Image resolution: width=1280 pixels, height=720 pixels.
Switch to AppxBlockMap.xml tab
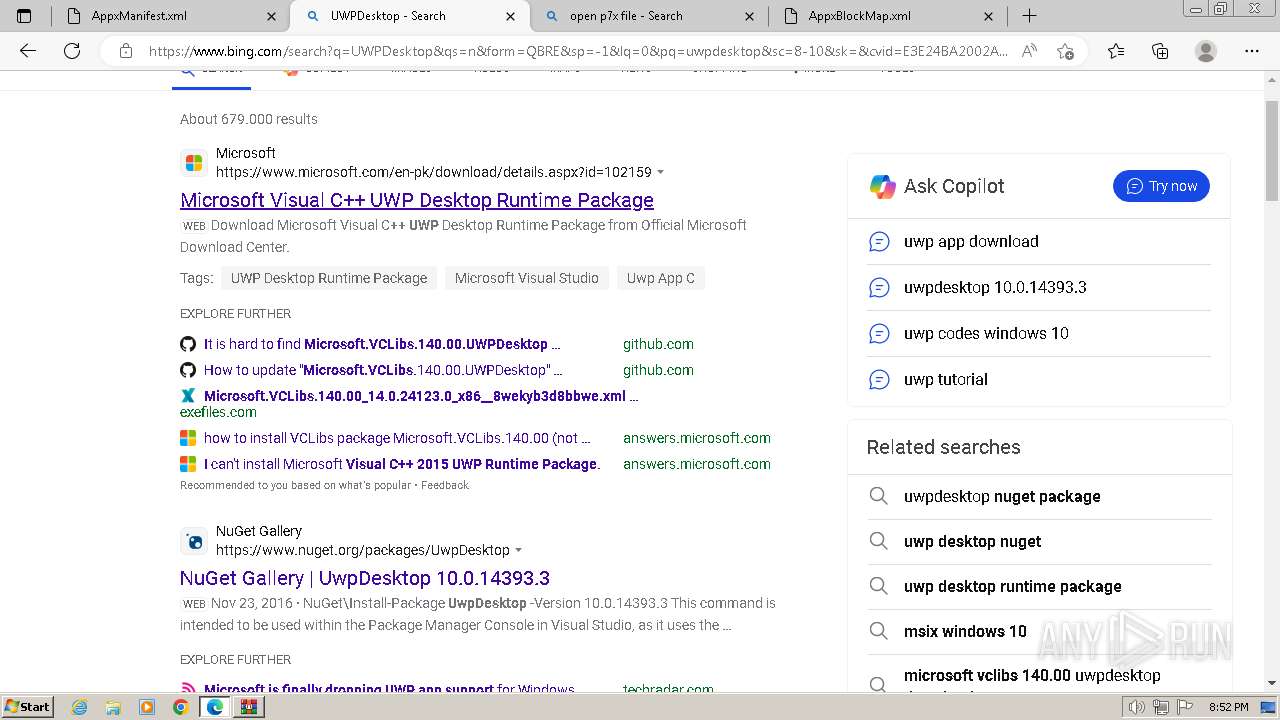(888, 16)
